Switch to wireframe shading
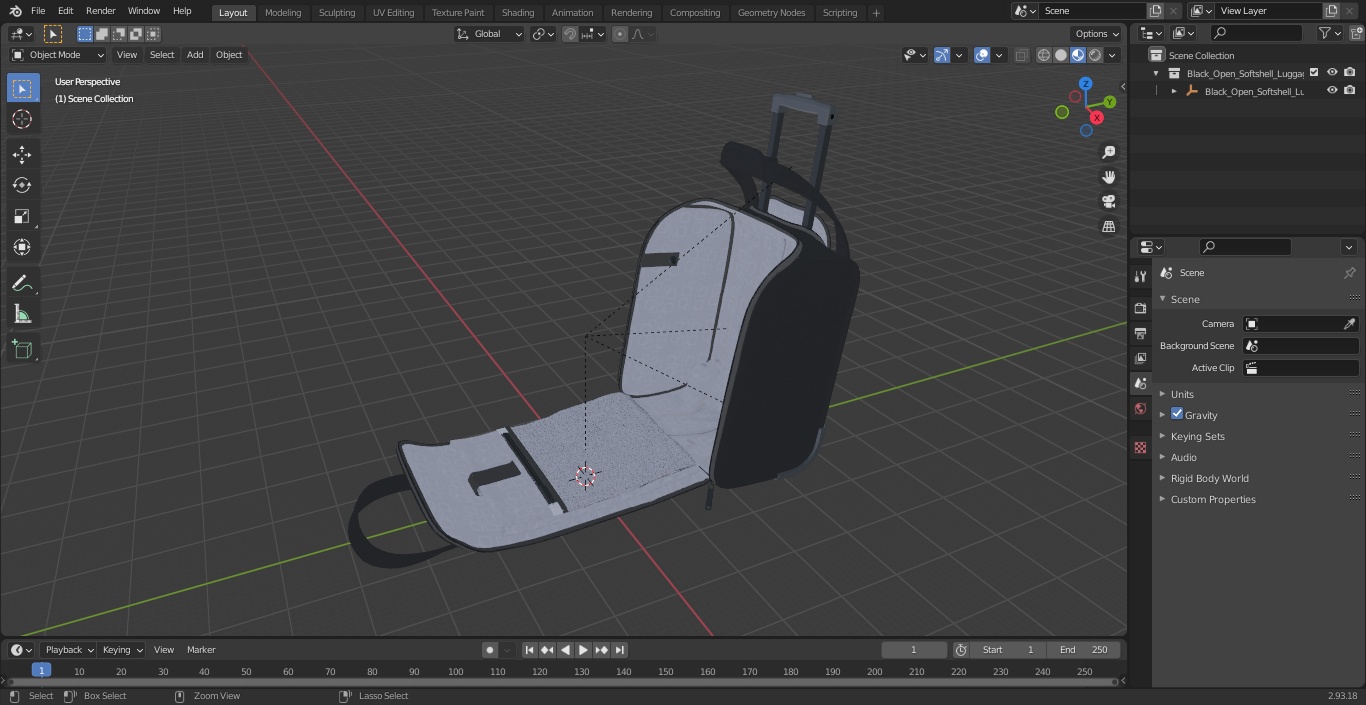Screen dimensions: 1366x705 1044,55
